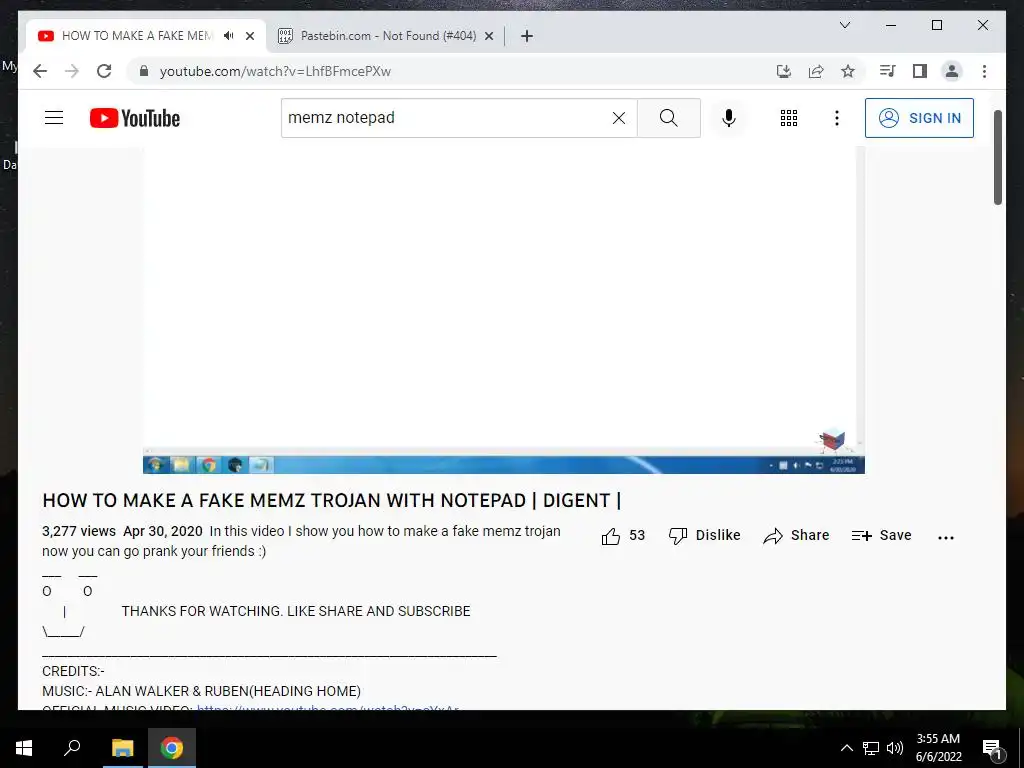Mute the YouTube tab speaker icon
The width and height of the screenshot is (1024, 768).
tap(228, 36)
